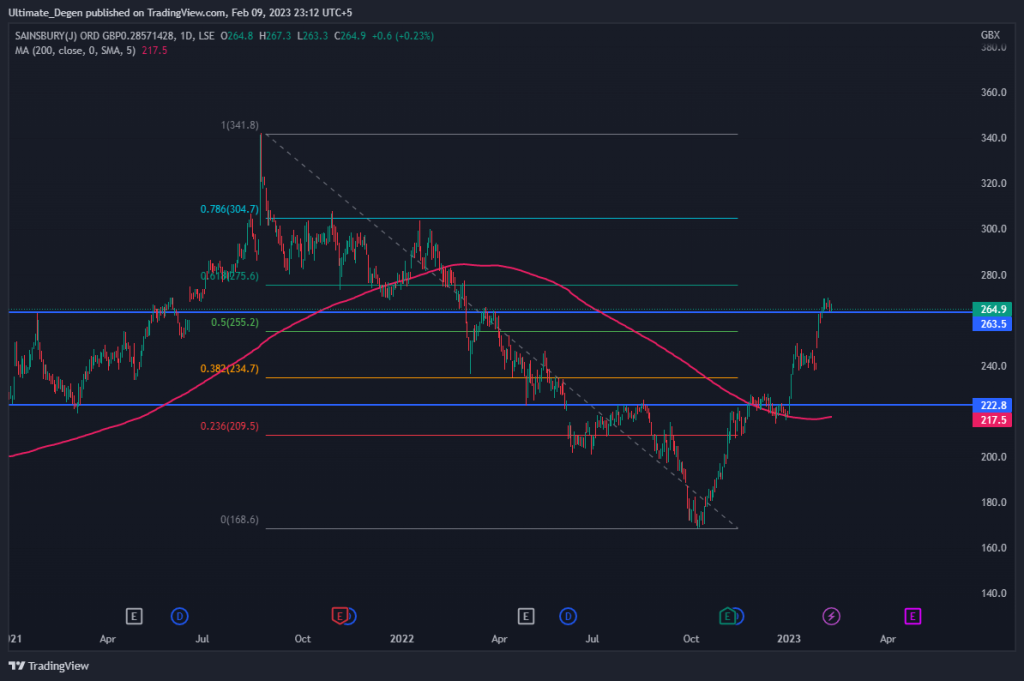Select the blue 222.8 horizontal line price label
Image resolution: width=1024 pixels, height=681 pixels.
(992, 405)
